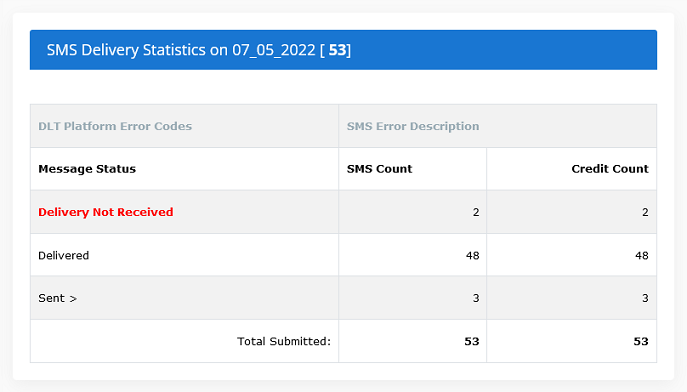Screen dimensions: 687x392
Task: Click the DLT Platform Error Codes heading
Action: coord(115,126)
